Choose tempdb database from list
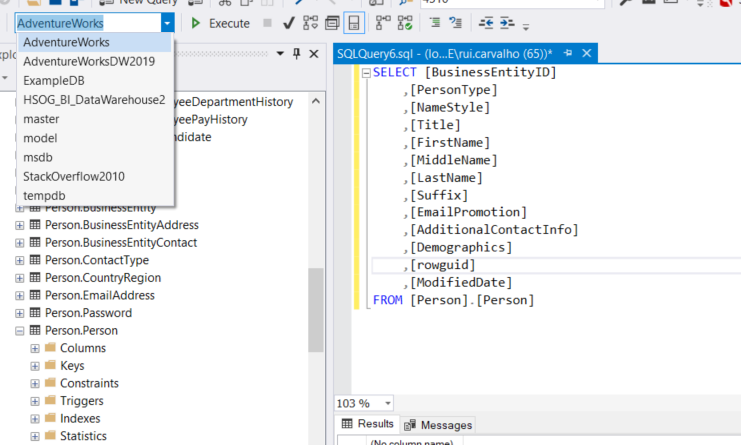Image resolution: width=741 pixels, height=445 pixels. coord(95,196)
